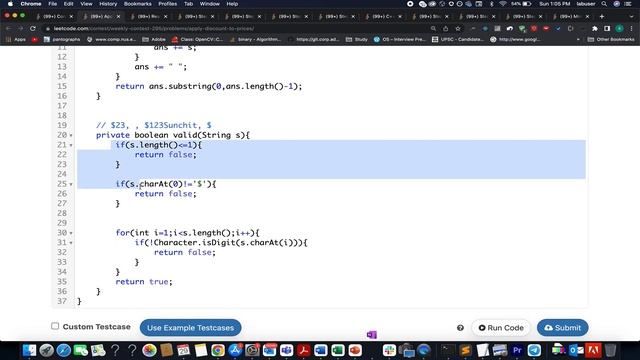Open the pantographs bookmark
This screenshot has height=360, width=640.
coord(62,40)
